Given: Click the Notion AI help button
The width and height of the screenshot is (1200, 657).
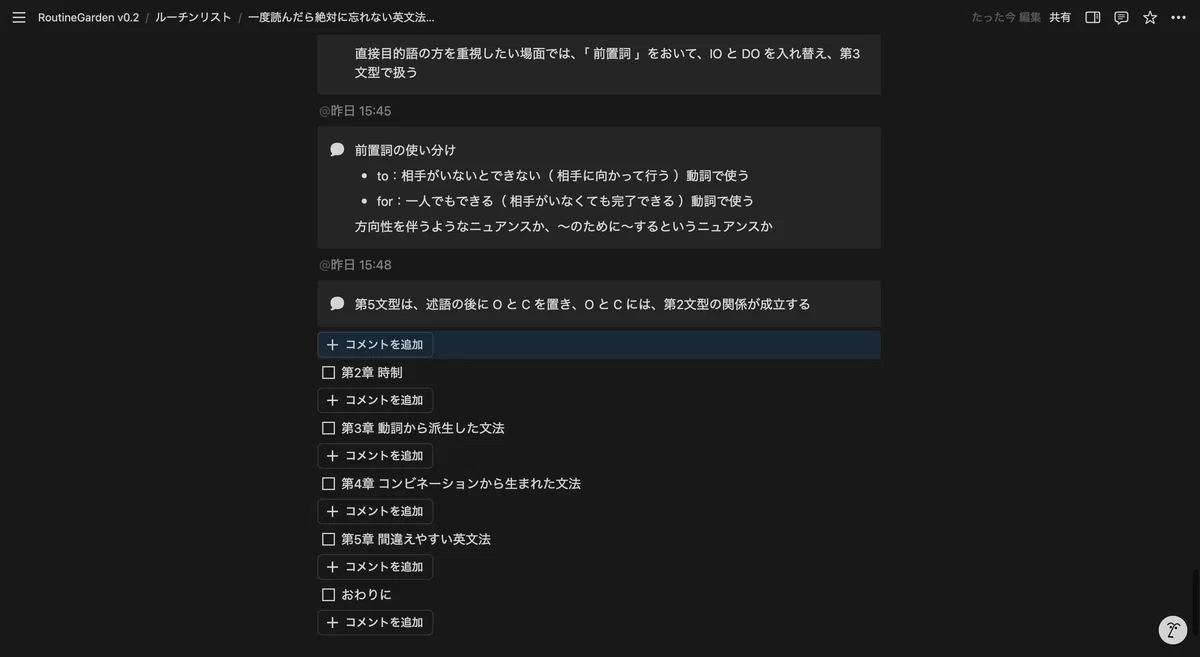Looking at the screenshot, I should pyautogui.click(x=1173, y=630).
